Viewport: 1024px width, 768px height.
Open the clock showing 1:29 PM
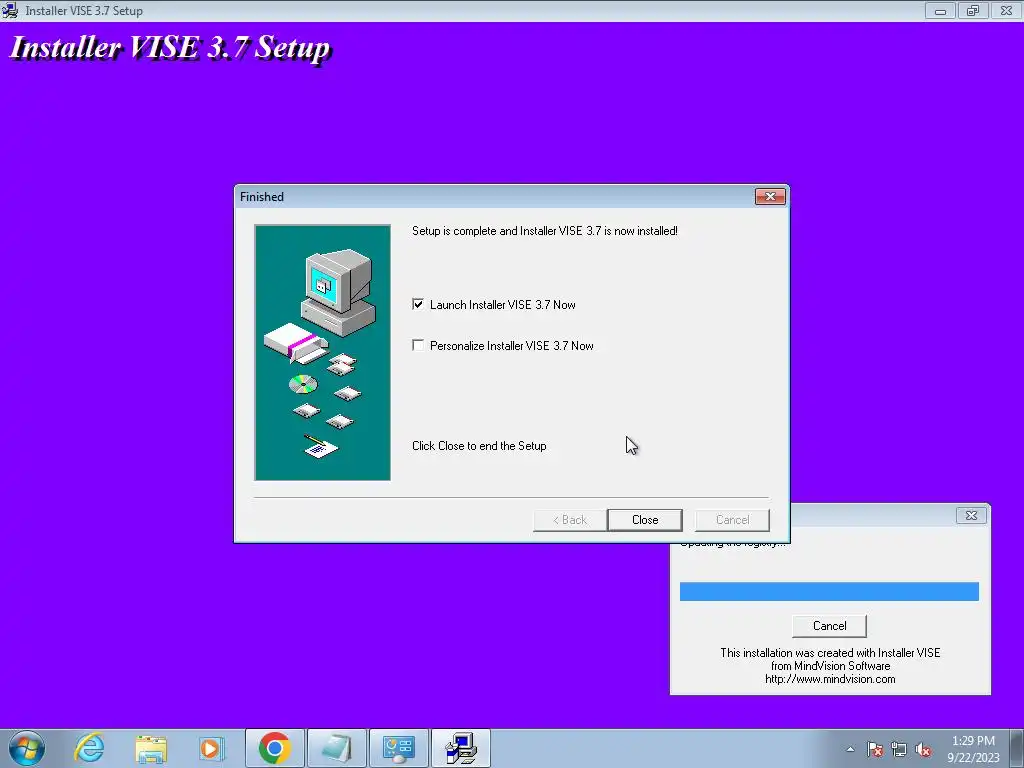coord(973,748)
